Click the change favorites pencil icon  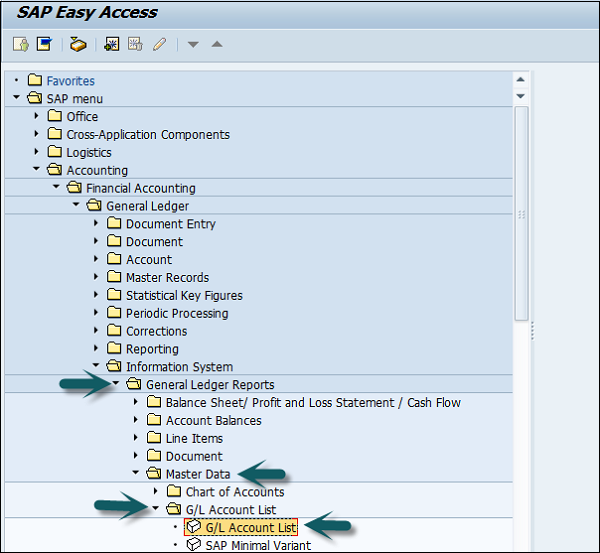click(159, 44)
